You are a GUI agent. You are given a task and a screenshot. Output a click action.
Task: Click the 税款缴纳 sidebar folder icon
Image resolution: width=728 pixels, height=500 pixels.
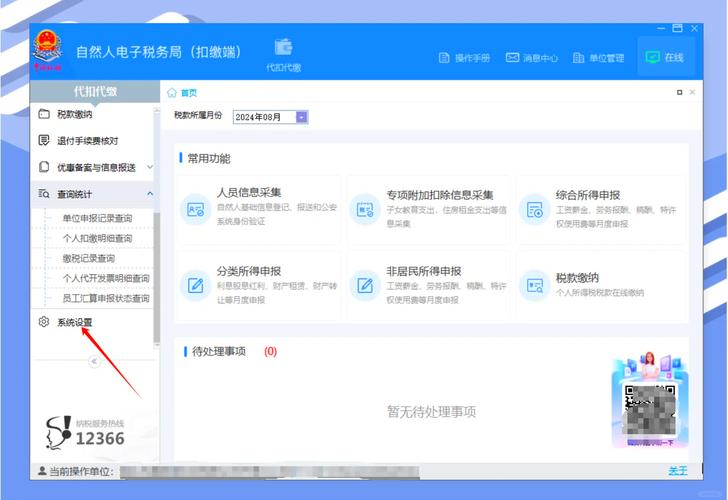[44, 114]
